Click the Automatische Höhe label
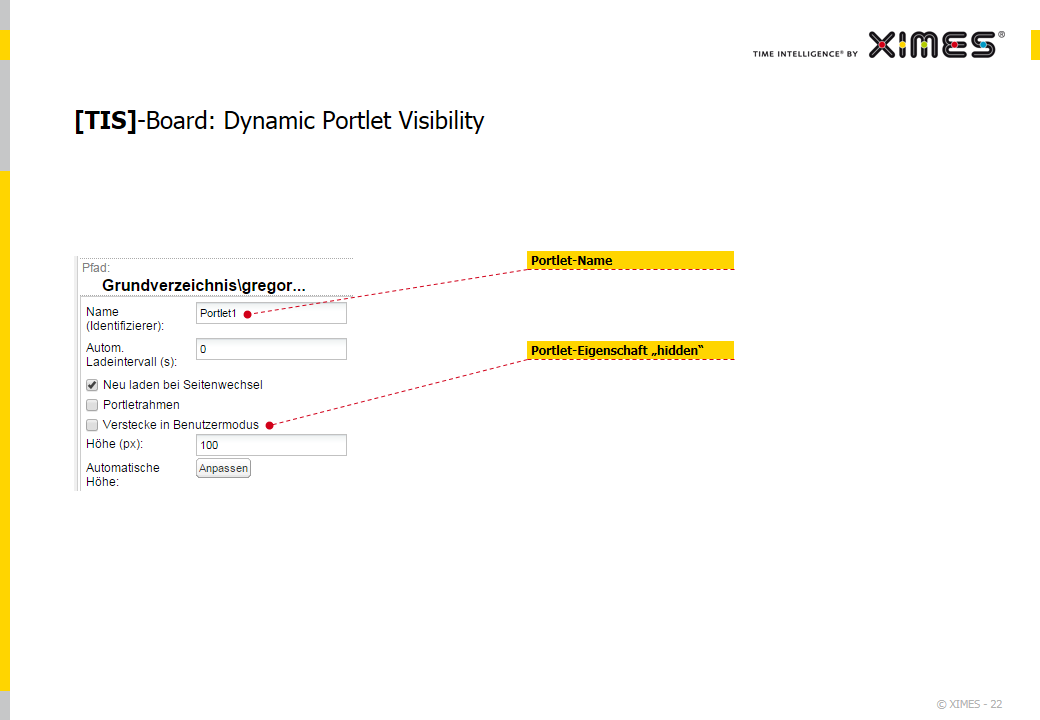The height and width of the screenshot is (720, 1040). 123,475
